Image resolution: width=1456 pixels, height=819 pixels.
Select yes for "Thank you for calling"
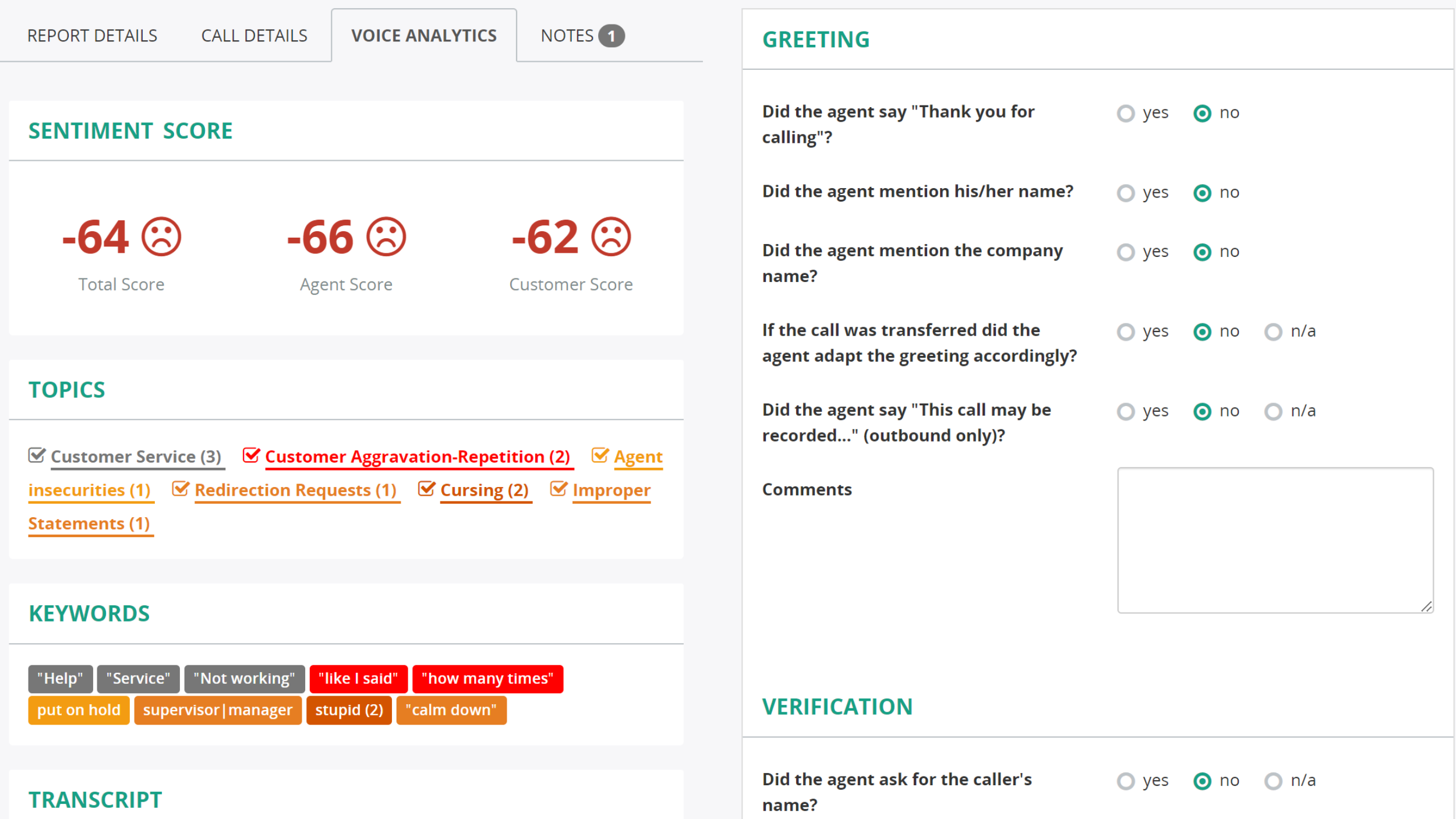[x=1126, y=113]
